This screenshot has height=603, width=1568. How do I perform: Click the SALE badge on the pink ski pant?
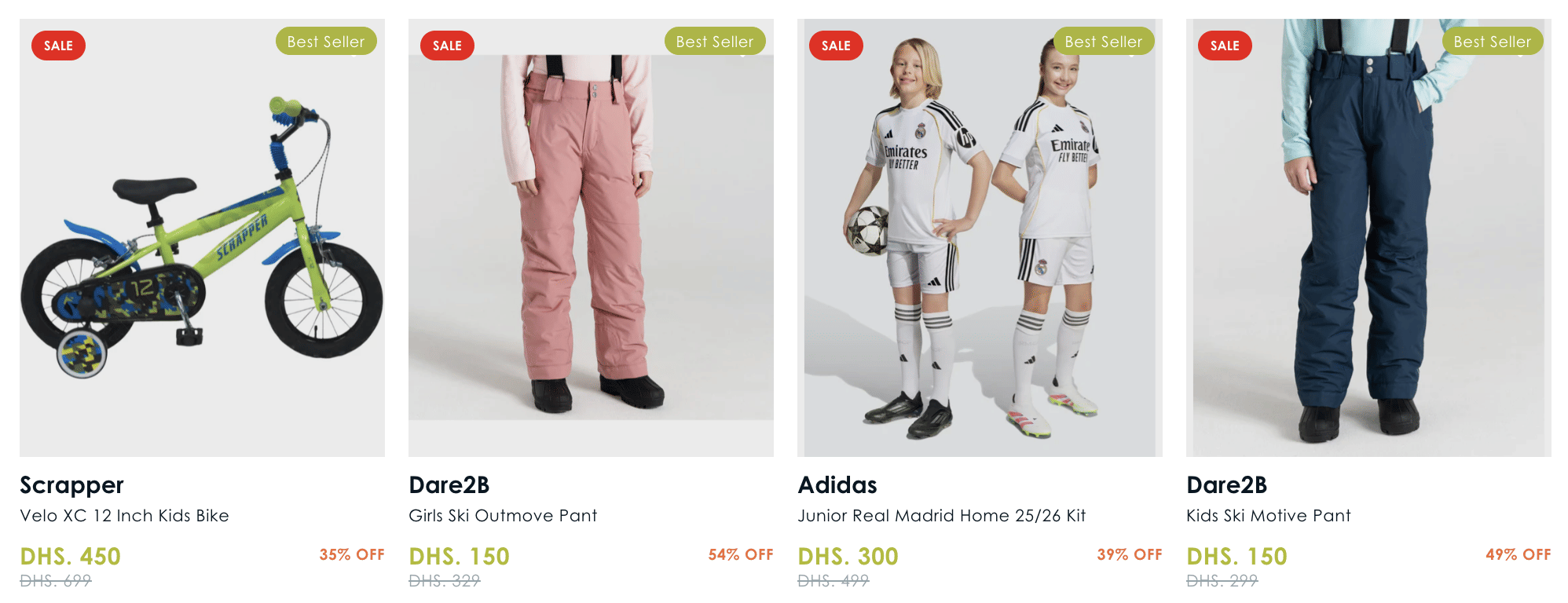tap(447, 46)
